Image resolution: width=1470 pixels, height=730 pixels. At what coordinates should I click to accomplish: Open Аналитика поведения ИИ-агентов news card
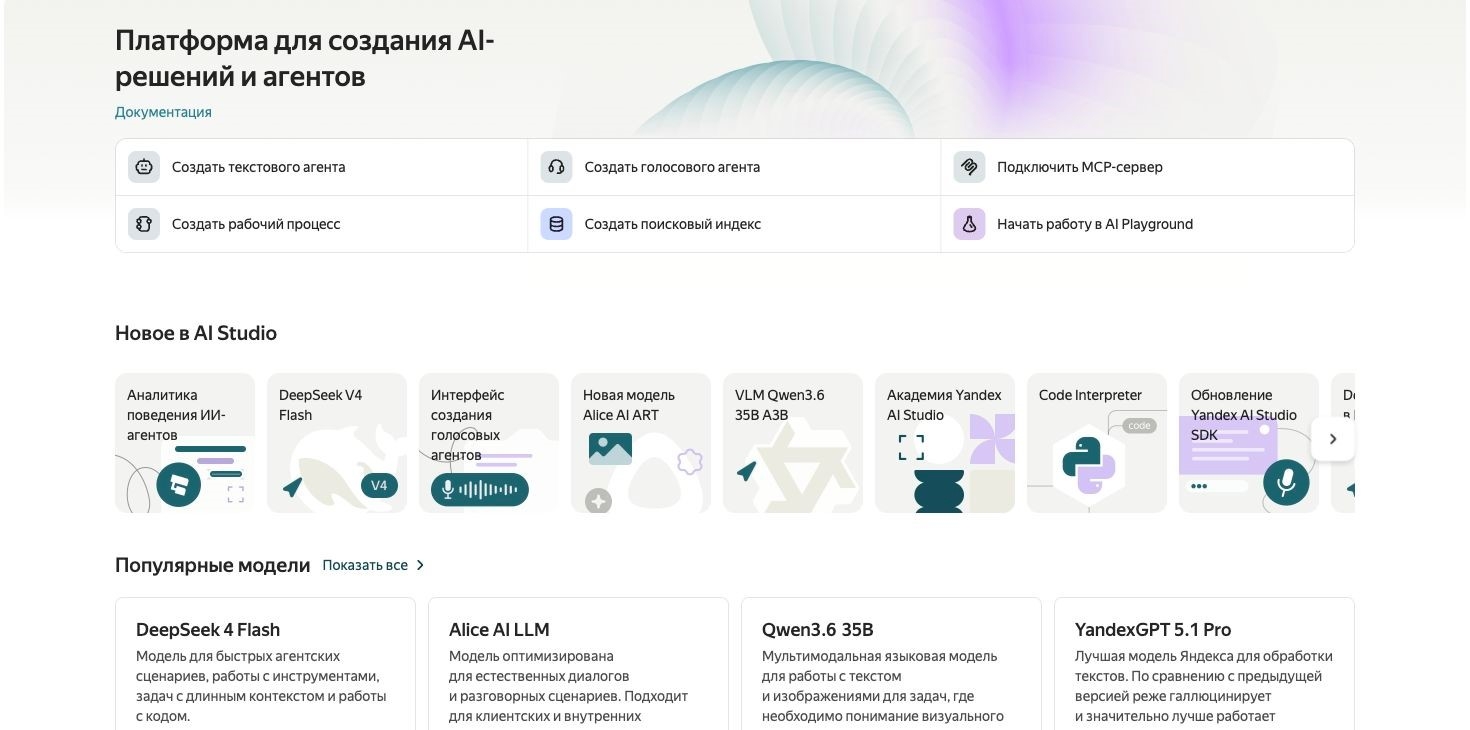[185, 443]
